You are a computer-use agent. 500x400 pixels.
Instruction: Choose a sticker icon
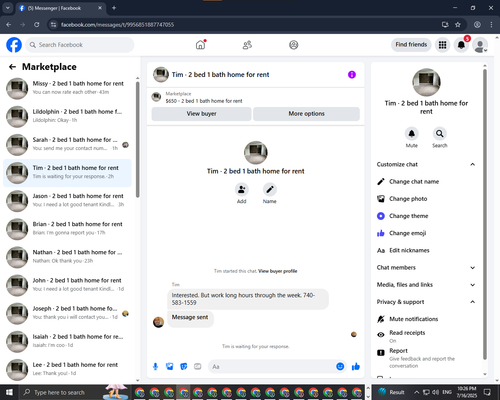[184, 367]
